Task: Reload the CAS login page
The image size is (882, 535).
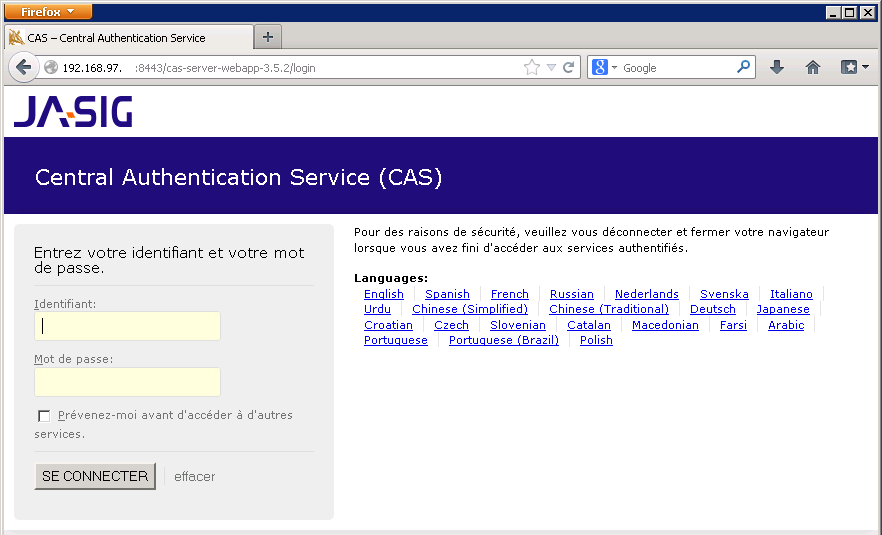Action: point(569,68)
